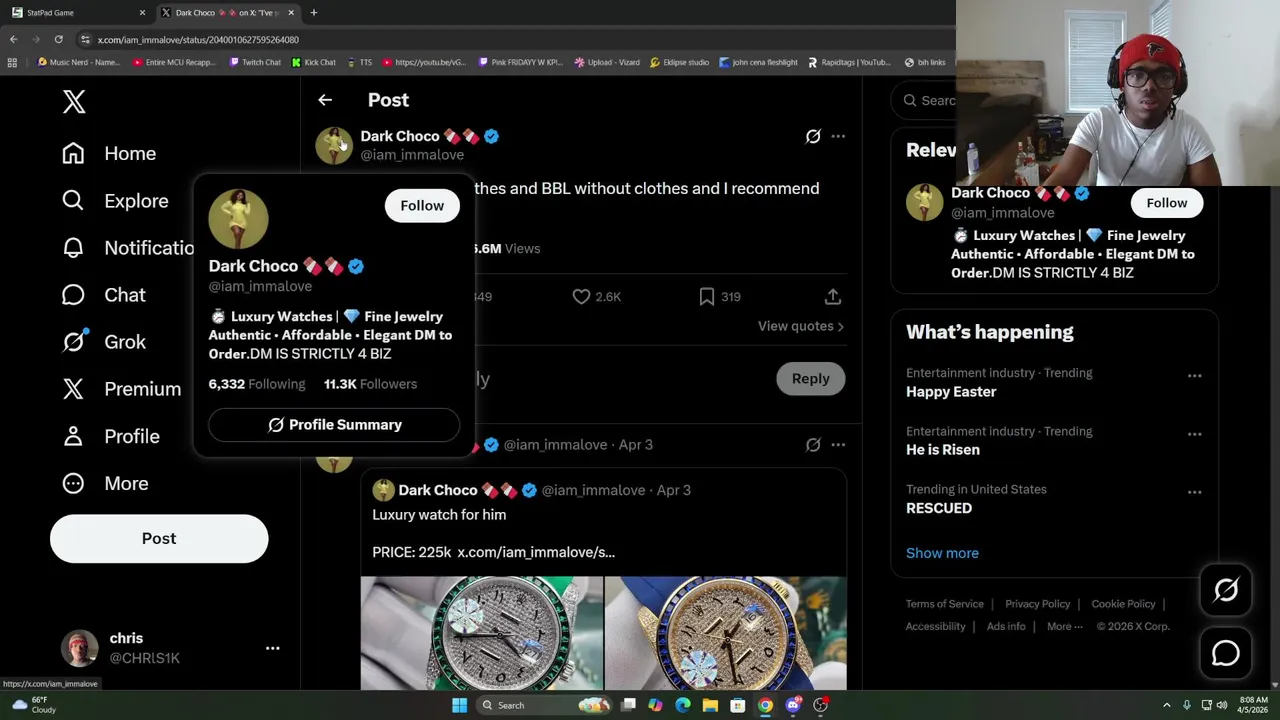This screenshot has width=1280, height=720.
Task: Click Follow button in the hover card
Action: pos(422,205)
